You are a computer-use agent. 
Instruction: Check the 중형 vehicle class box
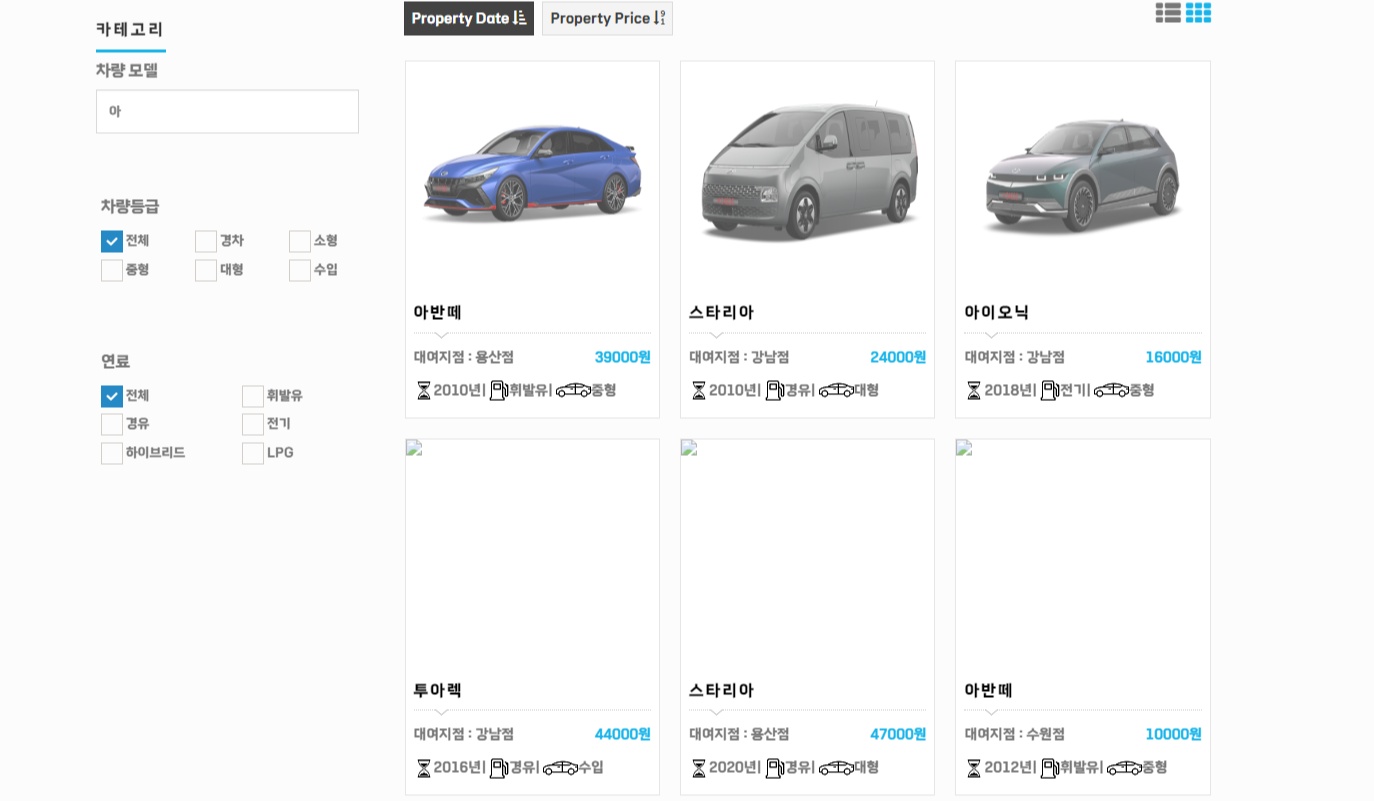(x=112, y=270)
